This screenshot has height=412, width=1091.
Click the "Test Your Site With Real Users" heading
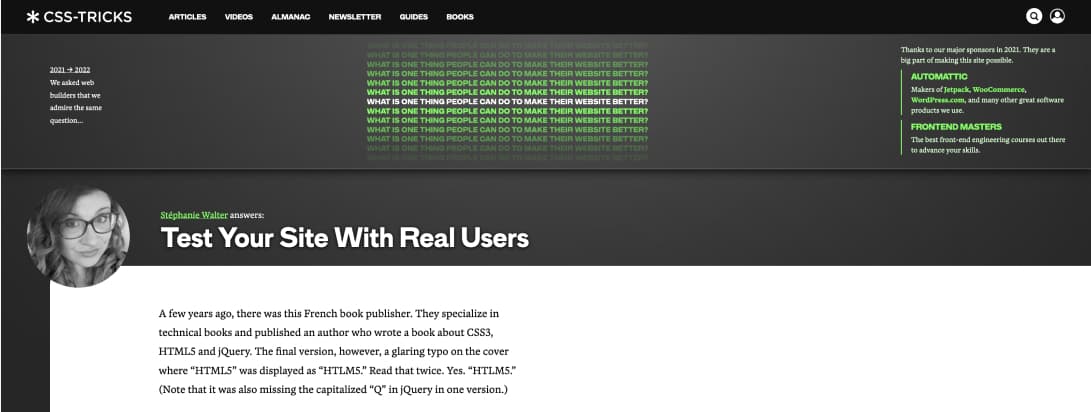point(345,238)
